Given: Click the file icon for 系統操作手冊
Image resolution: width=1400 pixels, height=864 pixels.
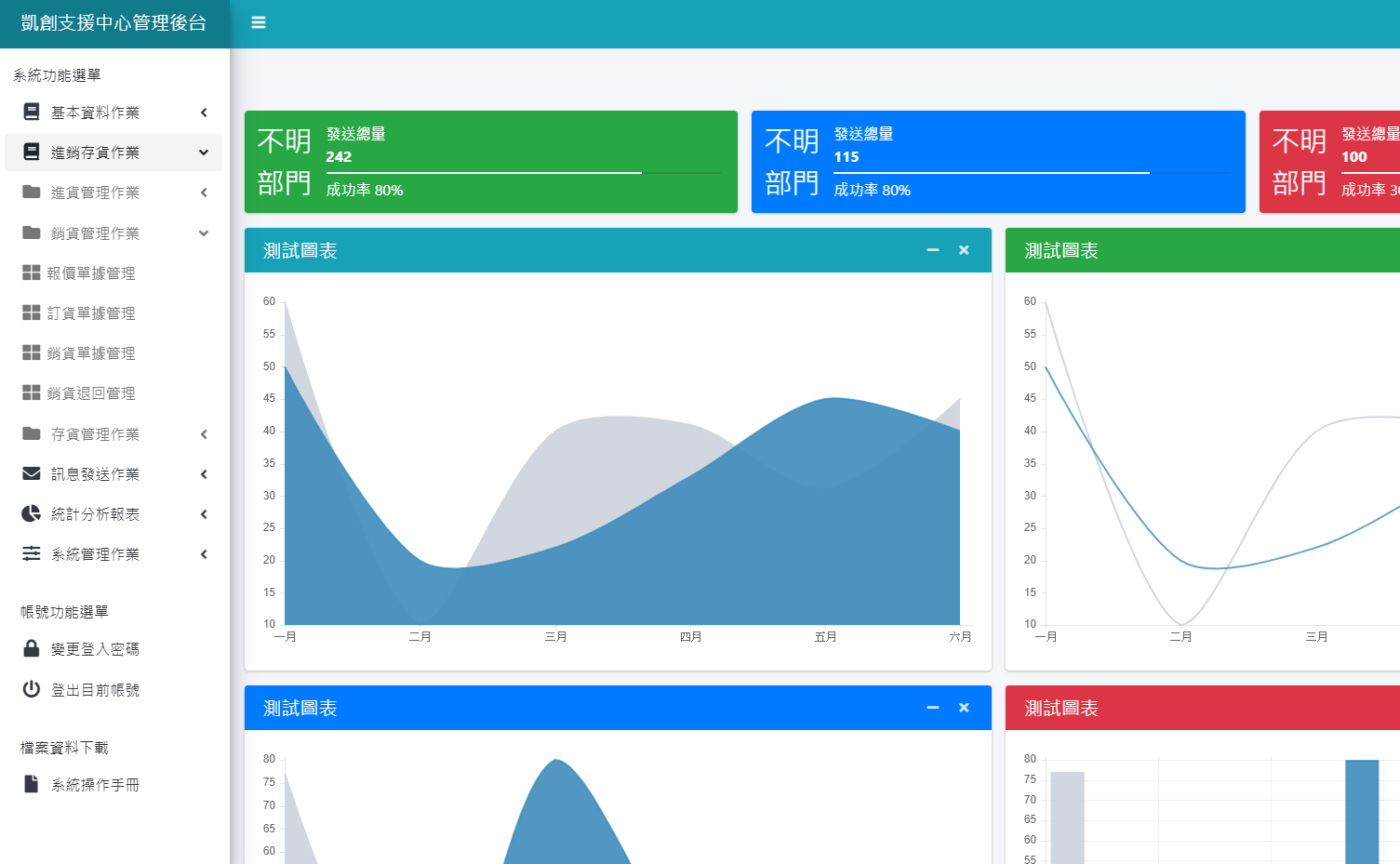Looking at the screenshot, I should [x=32, y=785].
